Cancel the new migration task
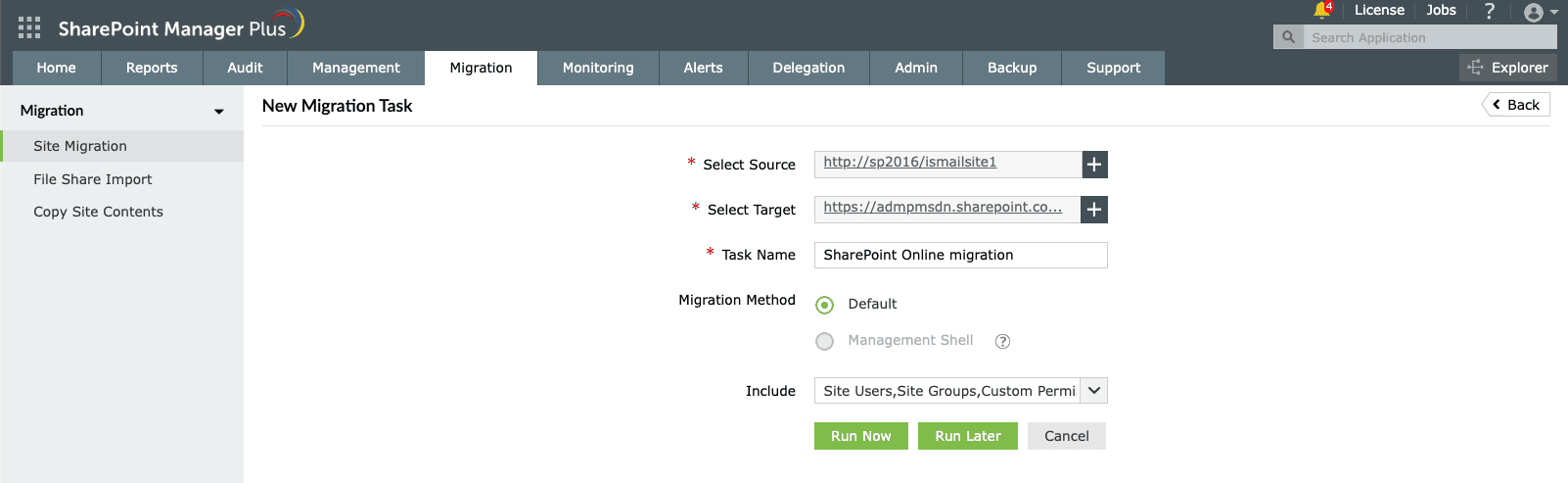The width and height of the screenshot is (1568, 483). point(1067,436)
